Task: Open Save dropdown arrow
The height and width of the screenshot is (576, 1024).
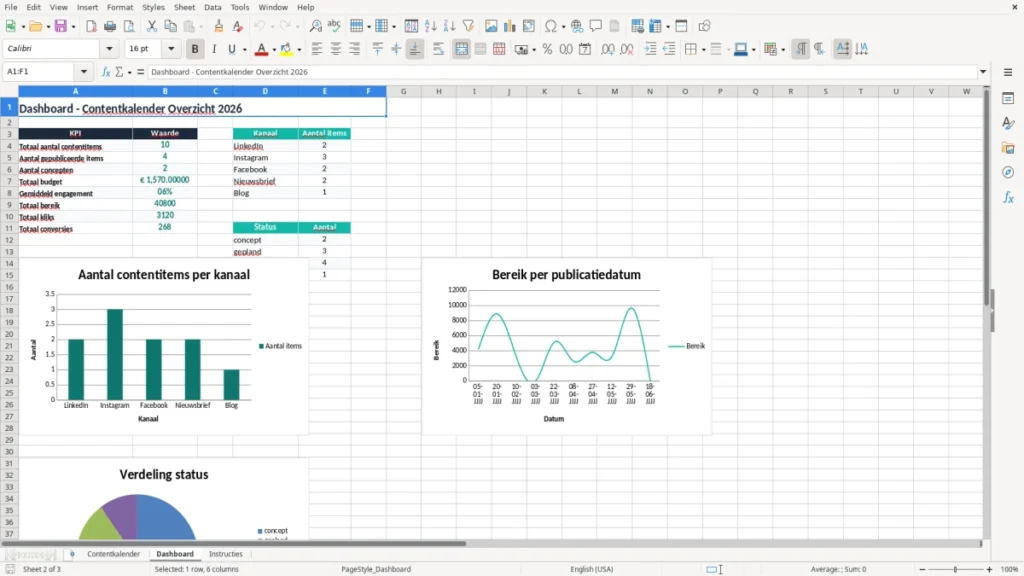Action: 72,27
